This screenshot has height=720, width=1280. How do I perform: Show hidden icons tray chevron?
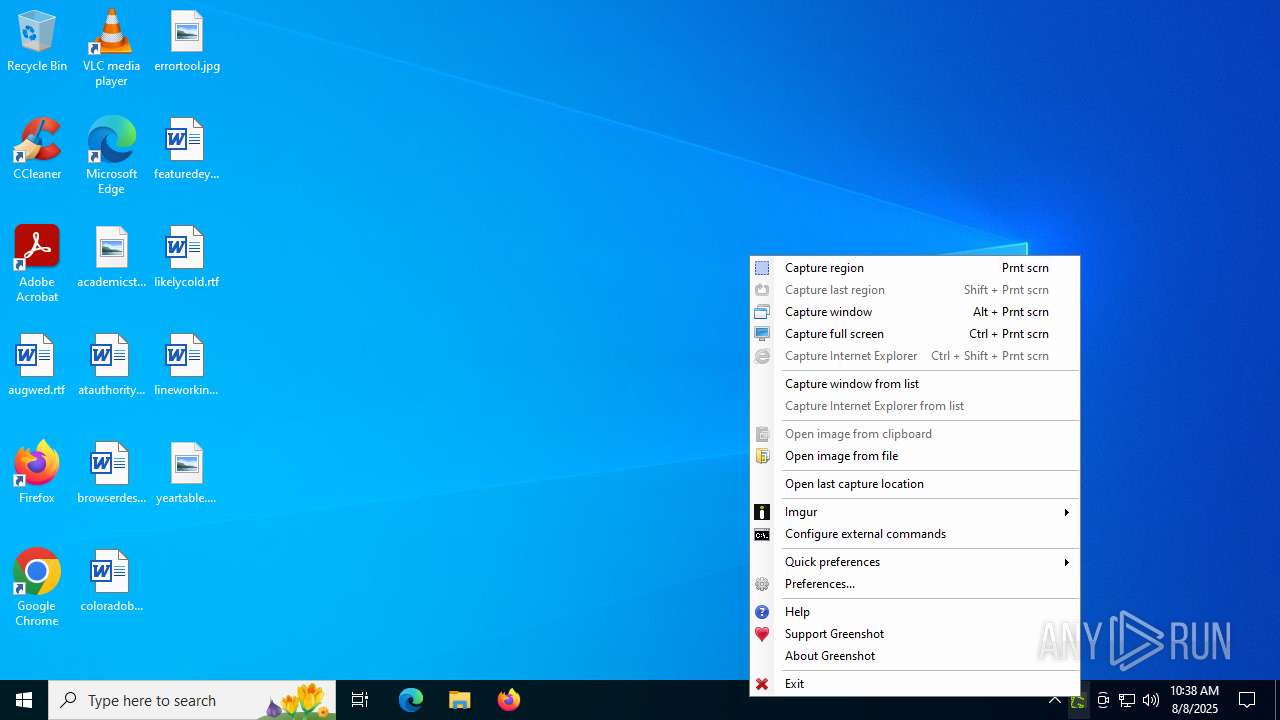point(1054,700)
